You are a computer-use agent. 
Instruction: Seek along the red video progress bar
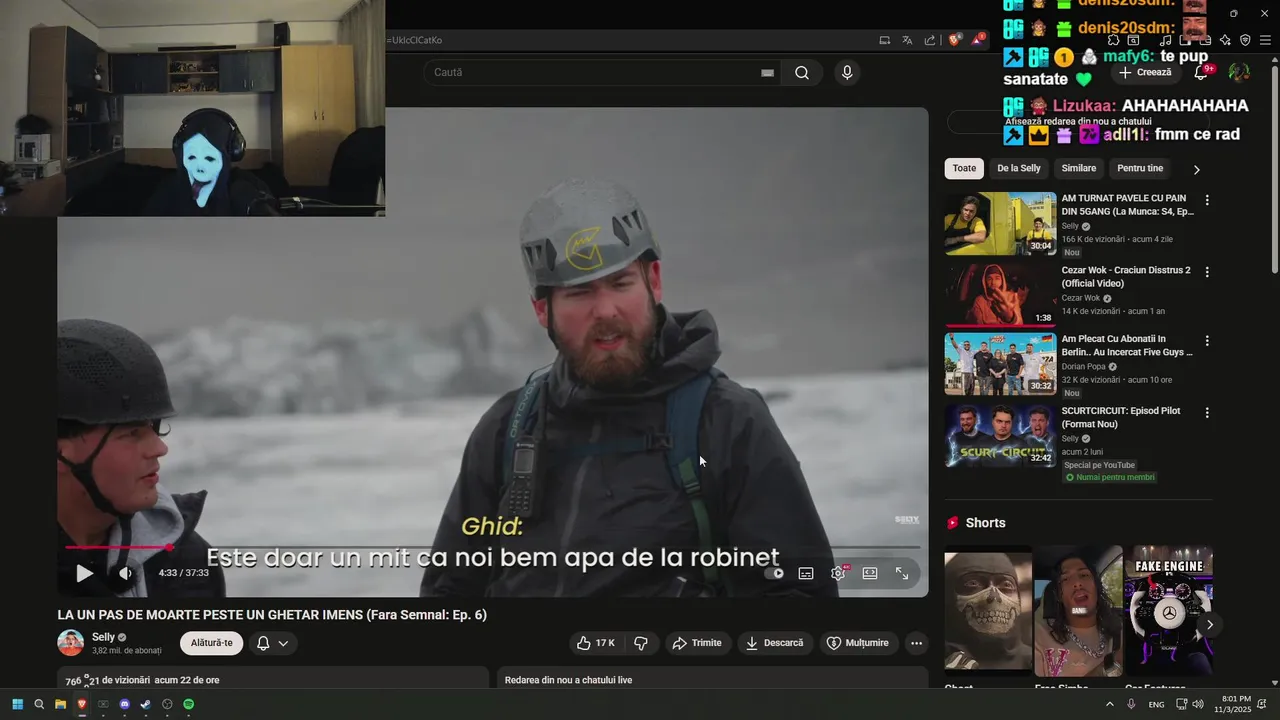point(492,547)
